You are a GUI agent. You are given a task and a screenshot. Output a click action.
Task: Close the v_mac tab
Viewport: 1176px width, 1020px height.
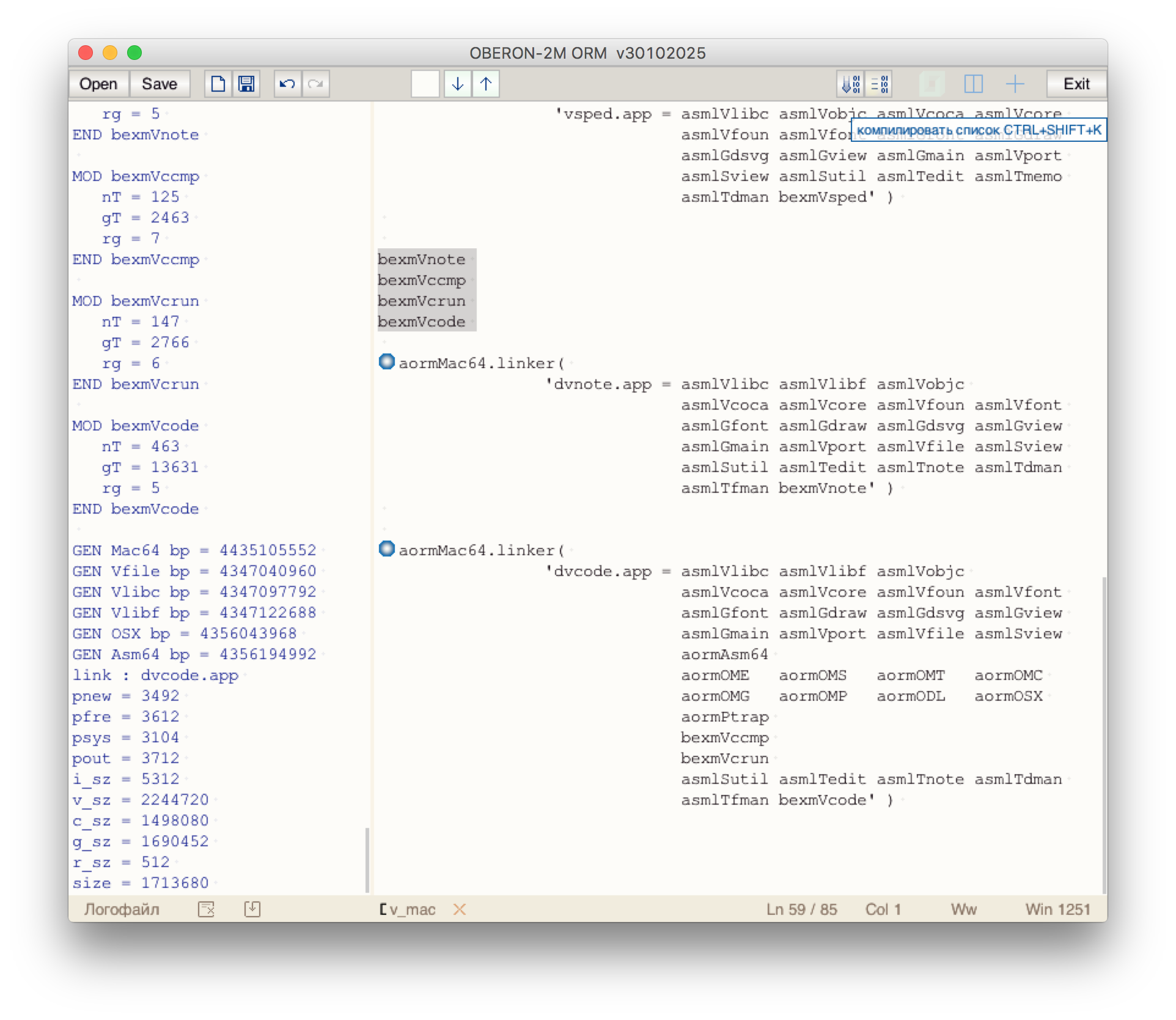click(x=460, y=909)
